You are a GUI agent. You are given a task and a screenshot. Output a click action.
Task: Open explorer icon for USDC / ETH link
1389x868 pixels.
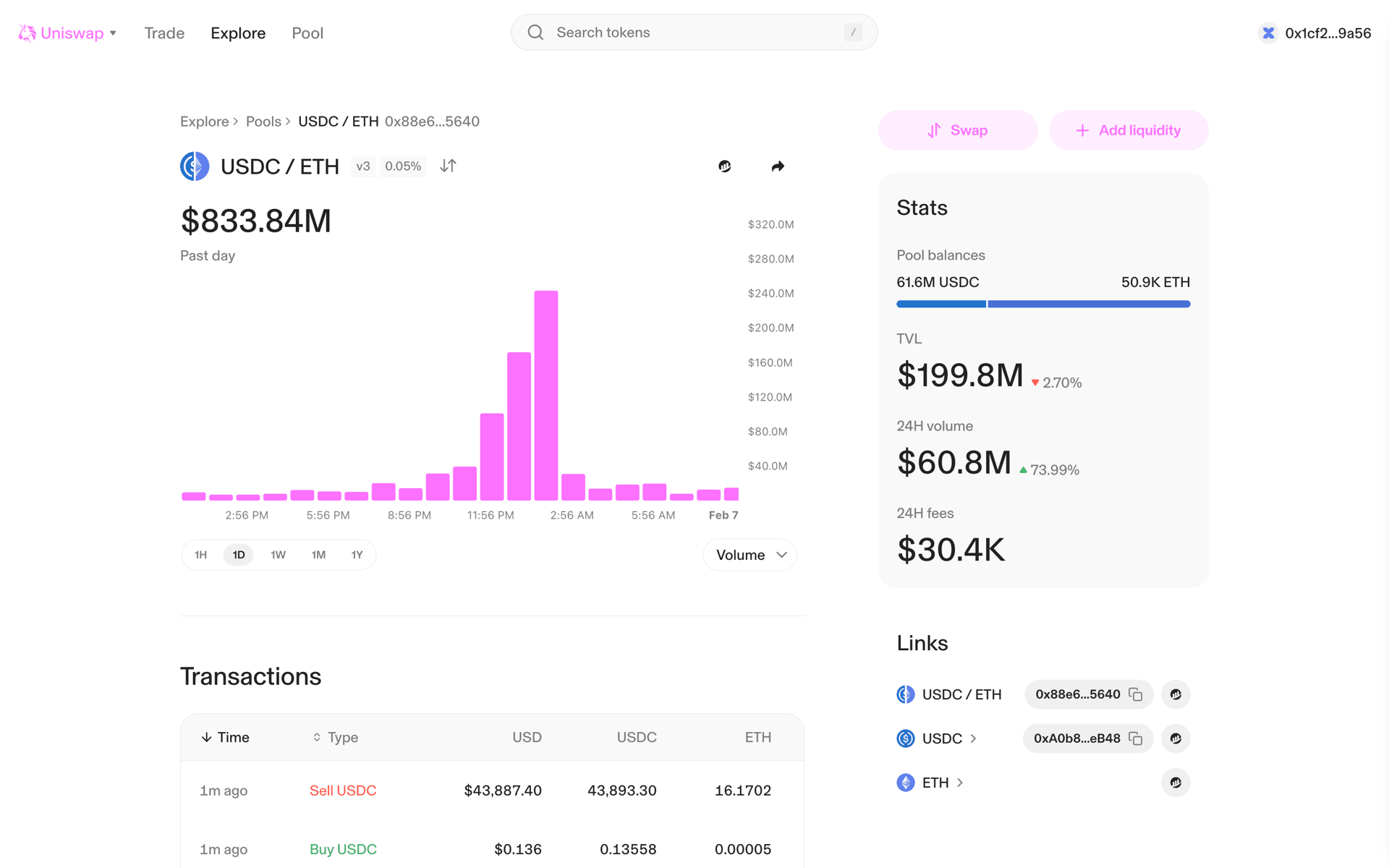[x=1176, y=694]
